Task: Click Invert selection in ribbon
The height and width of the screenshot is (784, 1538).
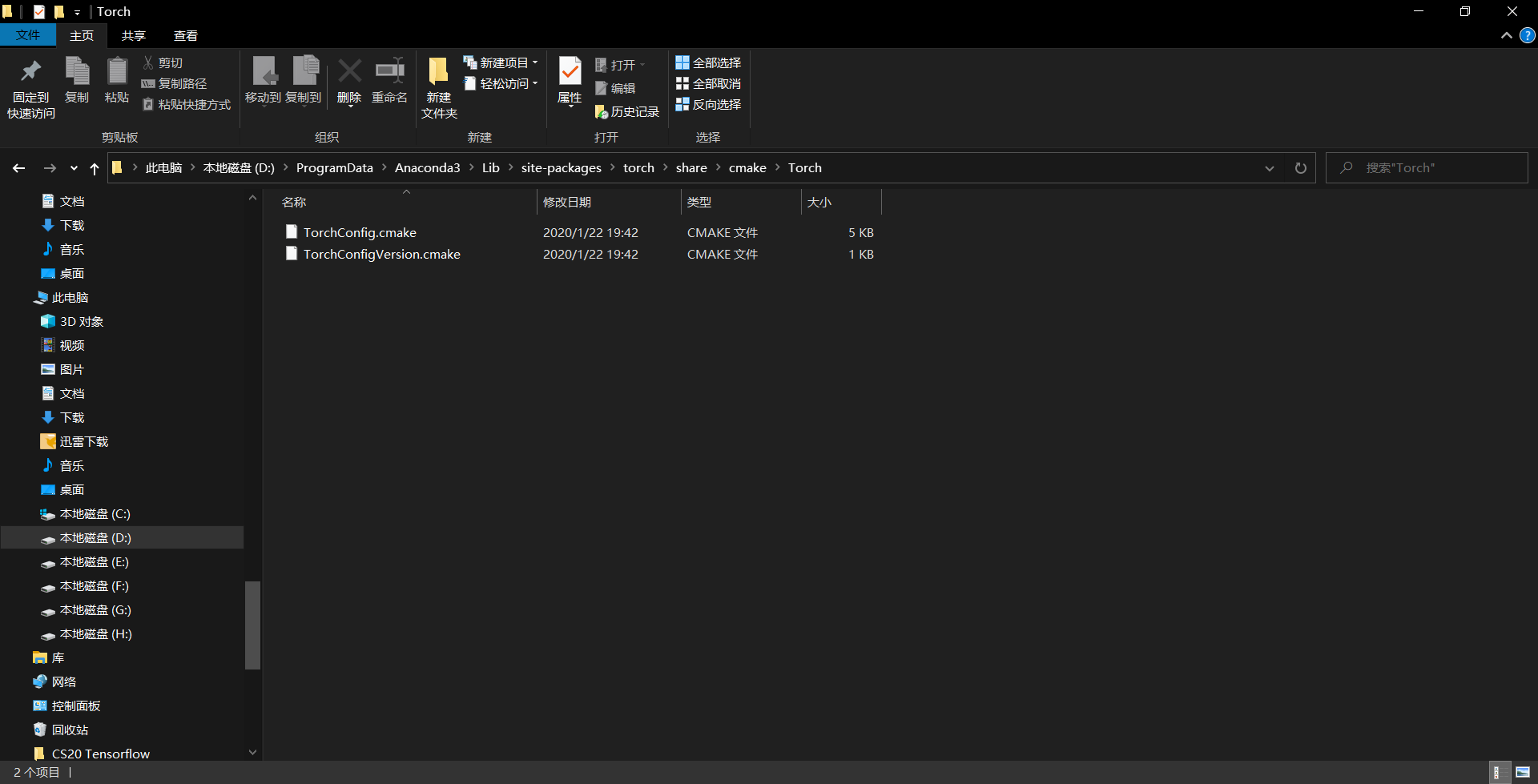Action: click(708, 105)
